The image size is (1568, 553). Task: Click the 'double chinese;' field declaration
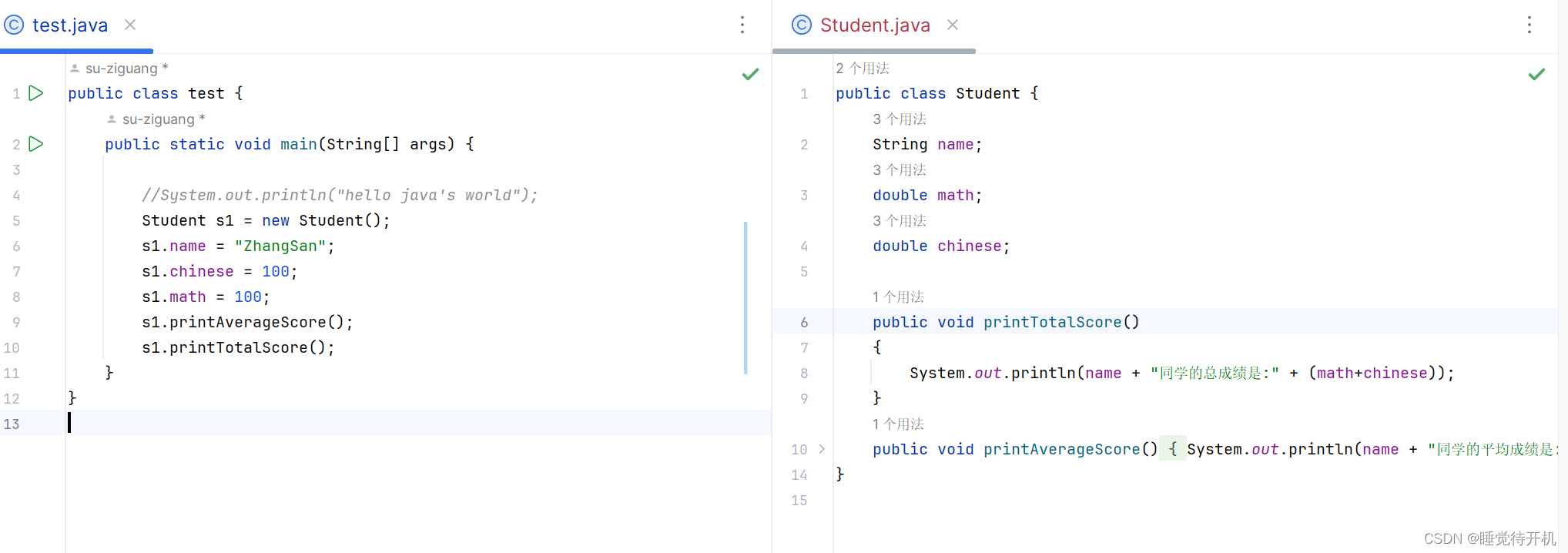click(941, 246)
